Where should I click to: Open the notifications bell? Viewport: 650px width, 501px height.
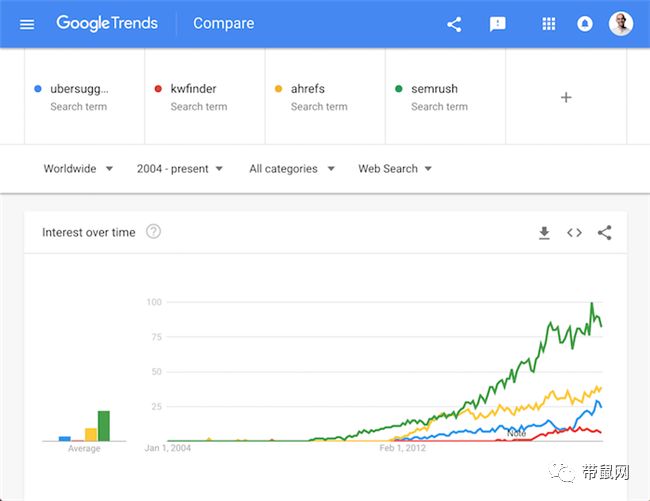[585, 24]
